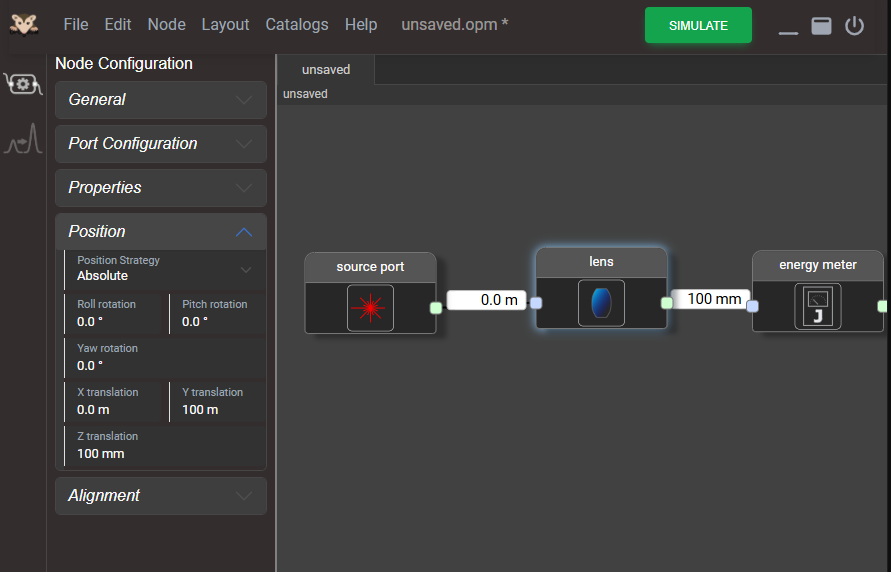
Task: Edit the Pitch rotation field
Action: pos(218,314)
